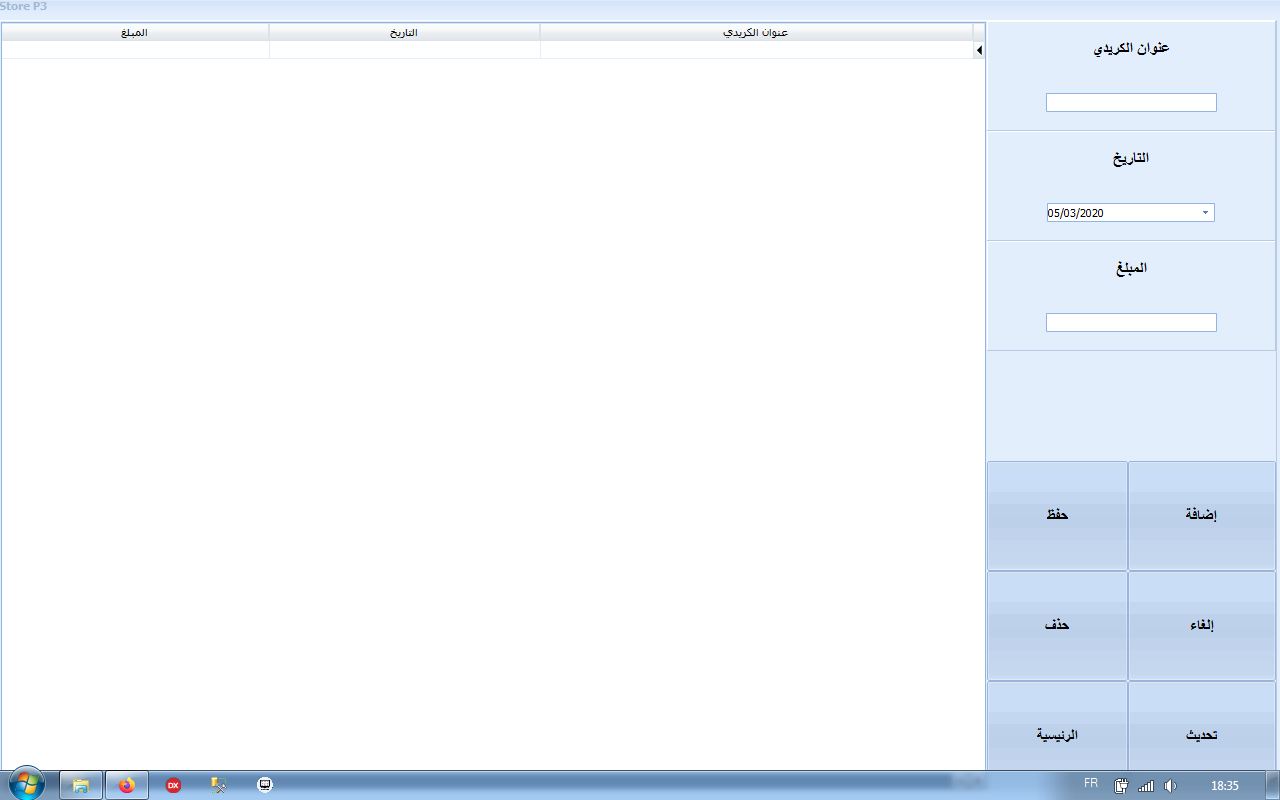Click the red DX taskbar icon
The height and width of the screenshot is (800, 1280).
[x=173, y=785]
